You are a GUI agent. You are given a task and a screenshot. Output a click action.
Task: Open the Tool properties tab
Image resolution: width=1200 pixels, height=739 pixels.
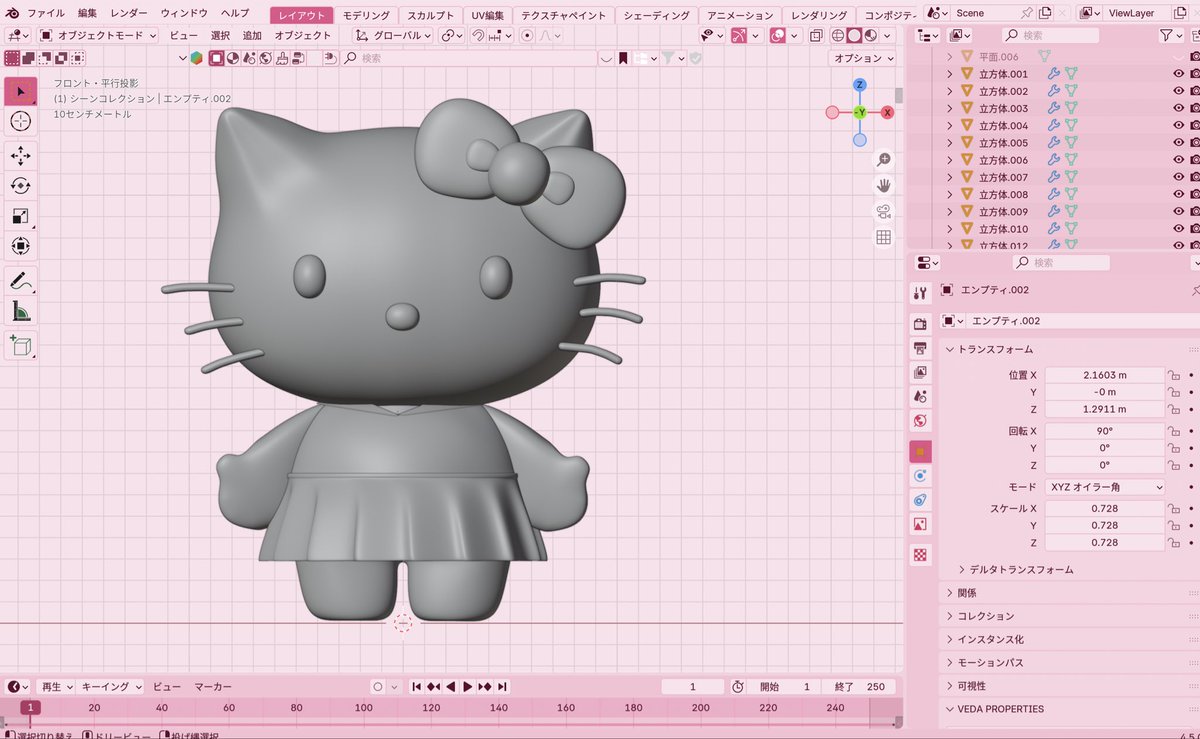click(x=920, y=294)
